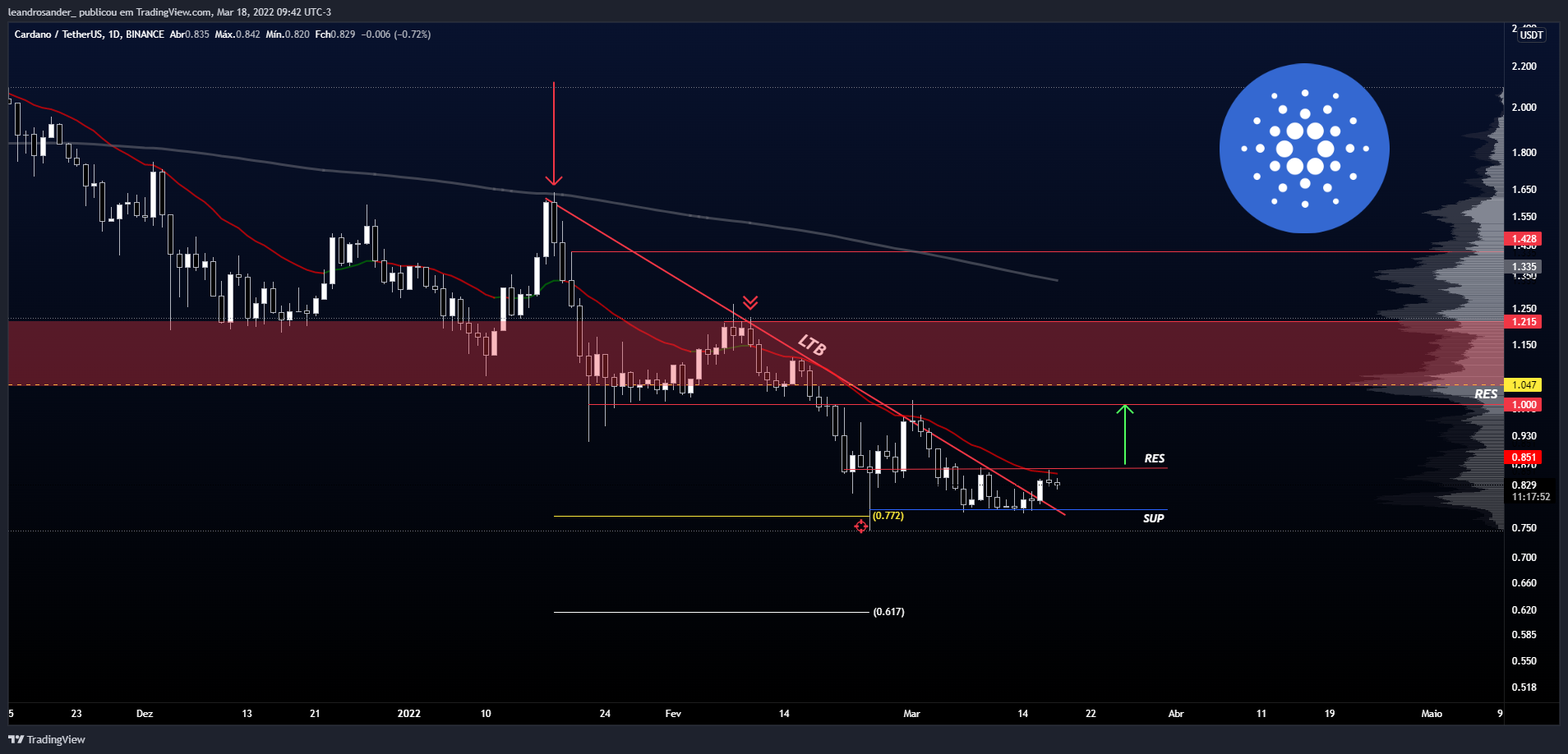The width and height of the screenshot is (1568, 754).
Task: Click 1.250 on the price axis
Action: point(1524,309)
